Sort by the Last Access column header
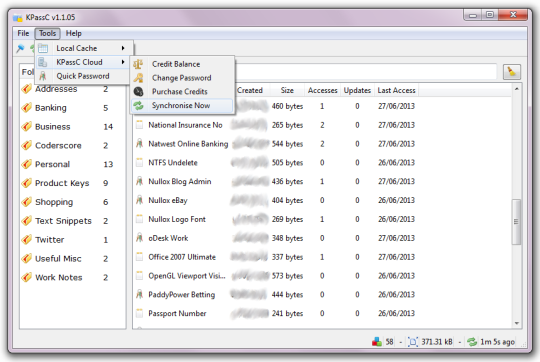The height and width of the screenshot is (362, 540). [x=396, y=91]
